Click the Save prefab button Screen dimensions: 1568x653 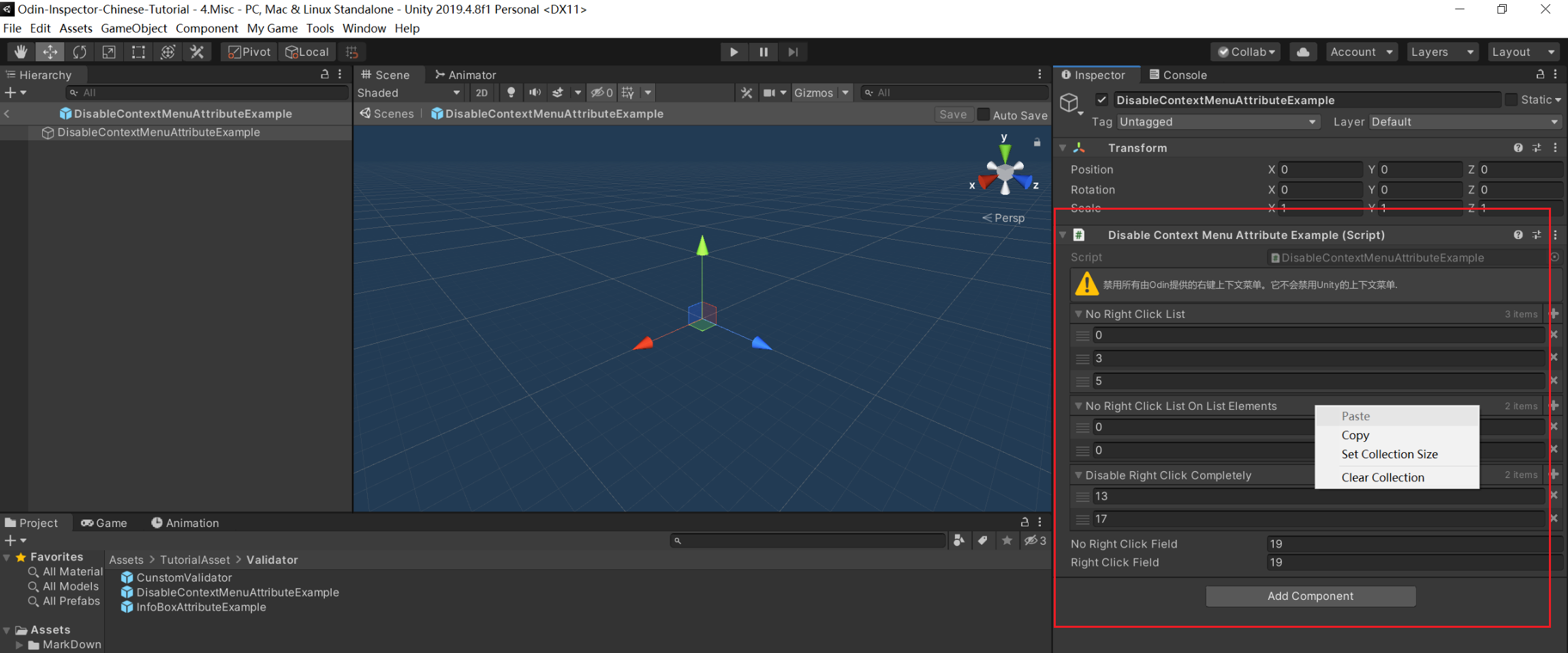pos(953,114)
